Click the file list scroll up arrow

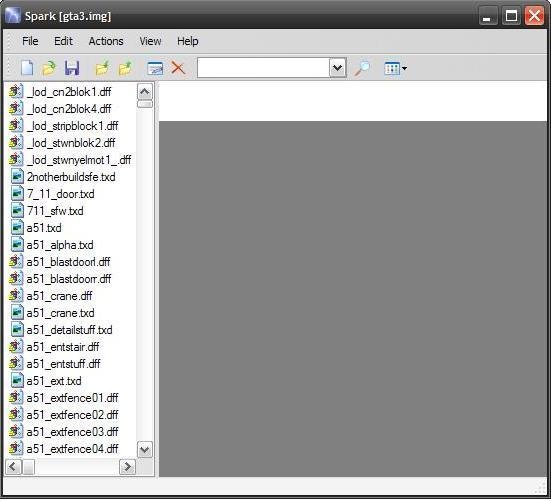[145, 92]
